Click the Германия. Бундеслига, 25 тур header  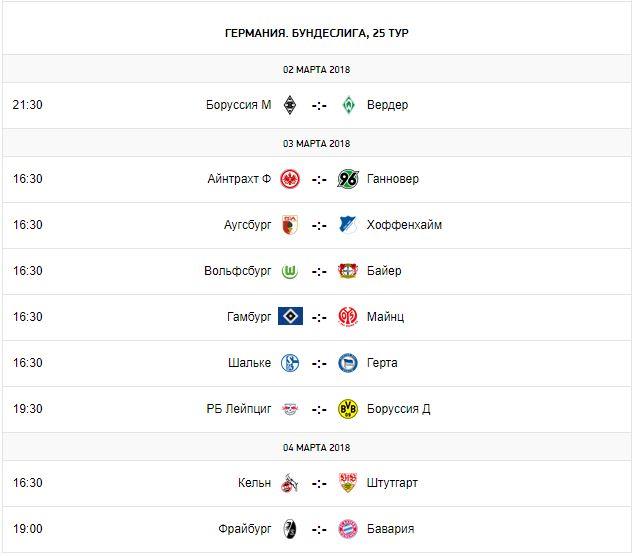click(318, 33)
